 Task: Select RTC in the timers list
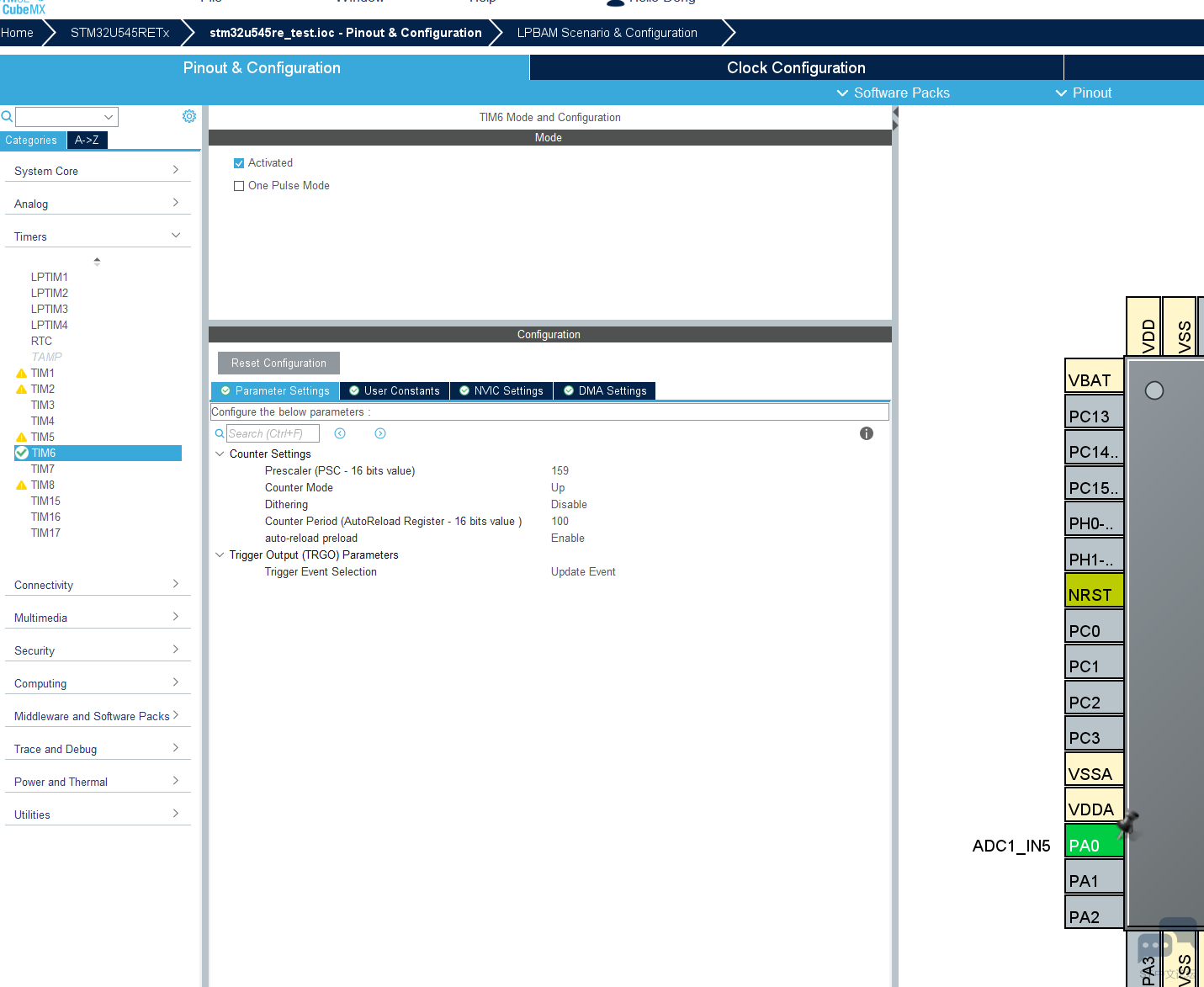[41, 341]
